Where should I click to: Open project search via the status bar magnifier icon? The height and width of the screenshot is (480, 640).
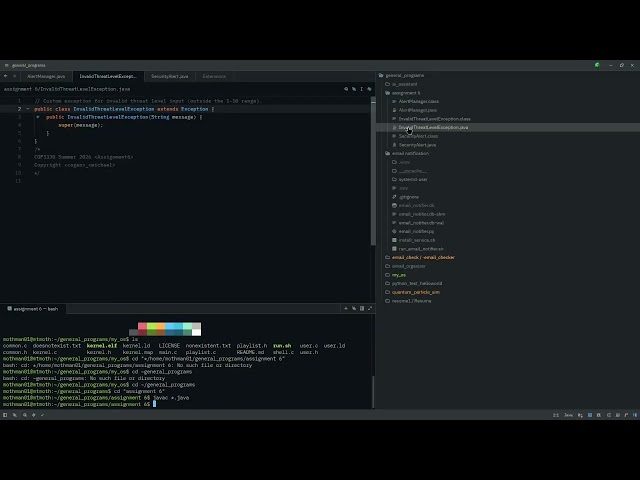tap(25, 415)
